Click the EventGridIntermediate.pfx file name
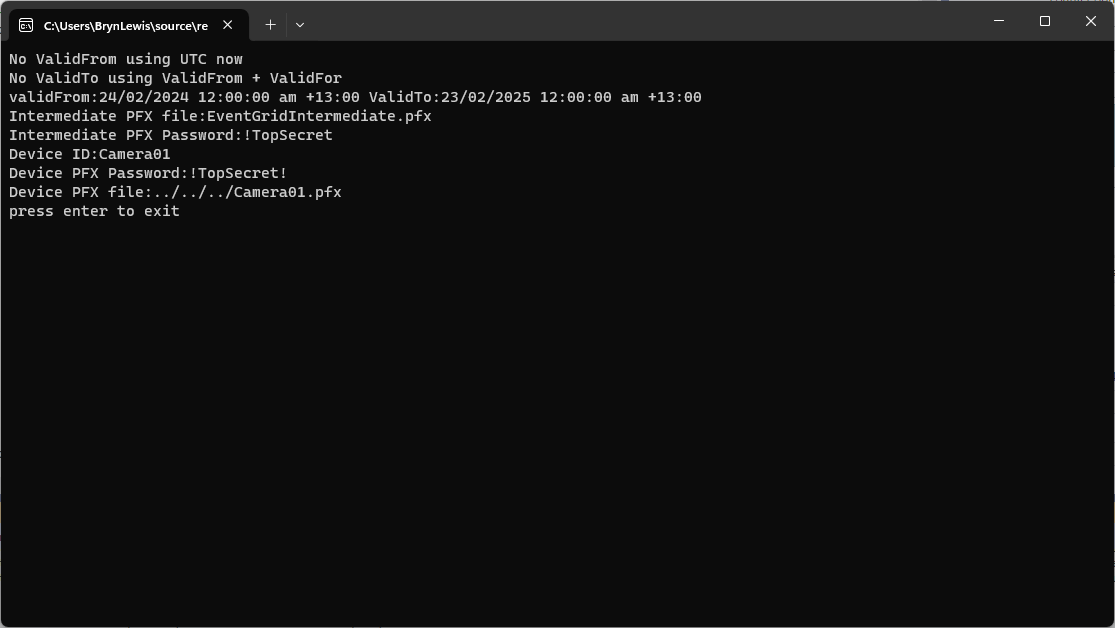The height and width of the screenshot is (628, 1115). (319, 116)
